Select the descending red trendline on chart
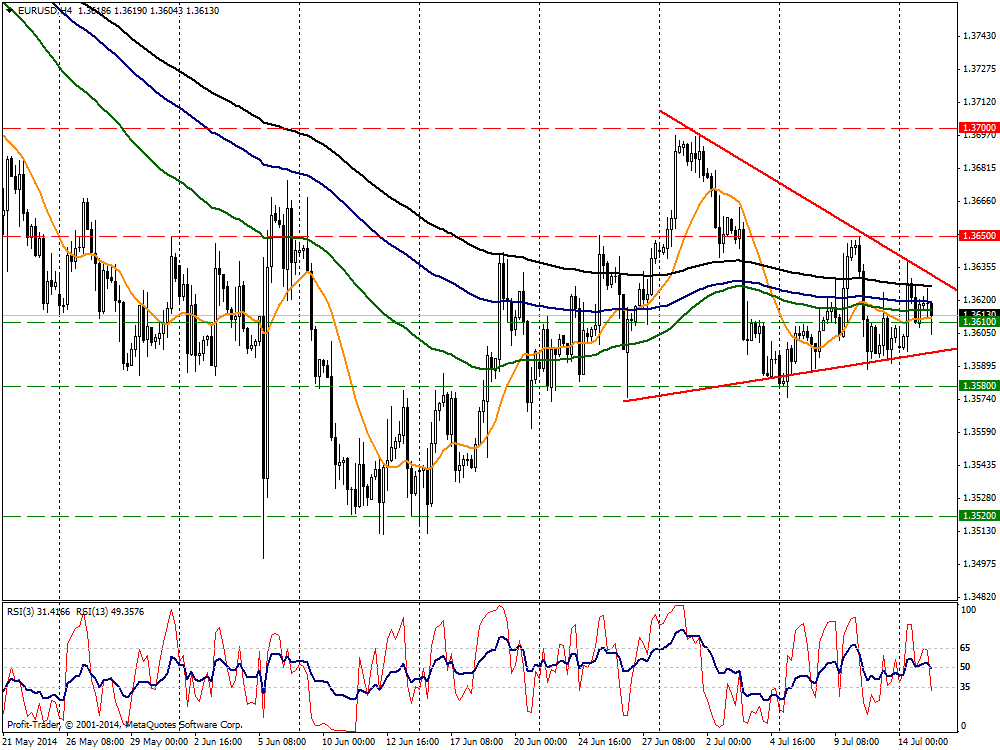The width and height of the screenshot is (1000, 750). 808,200
